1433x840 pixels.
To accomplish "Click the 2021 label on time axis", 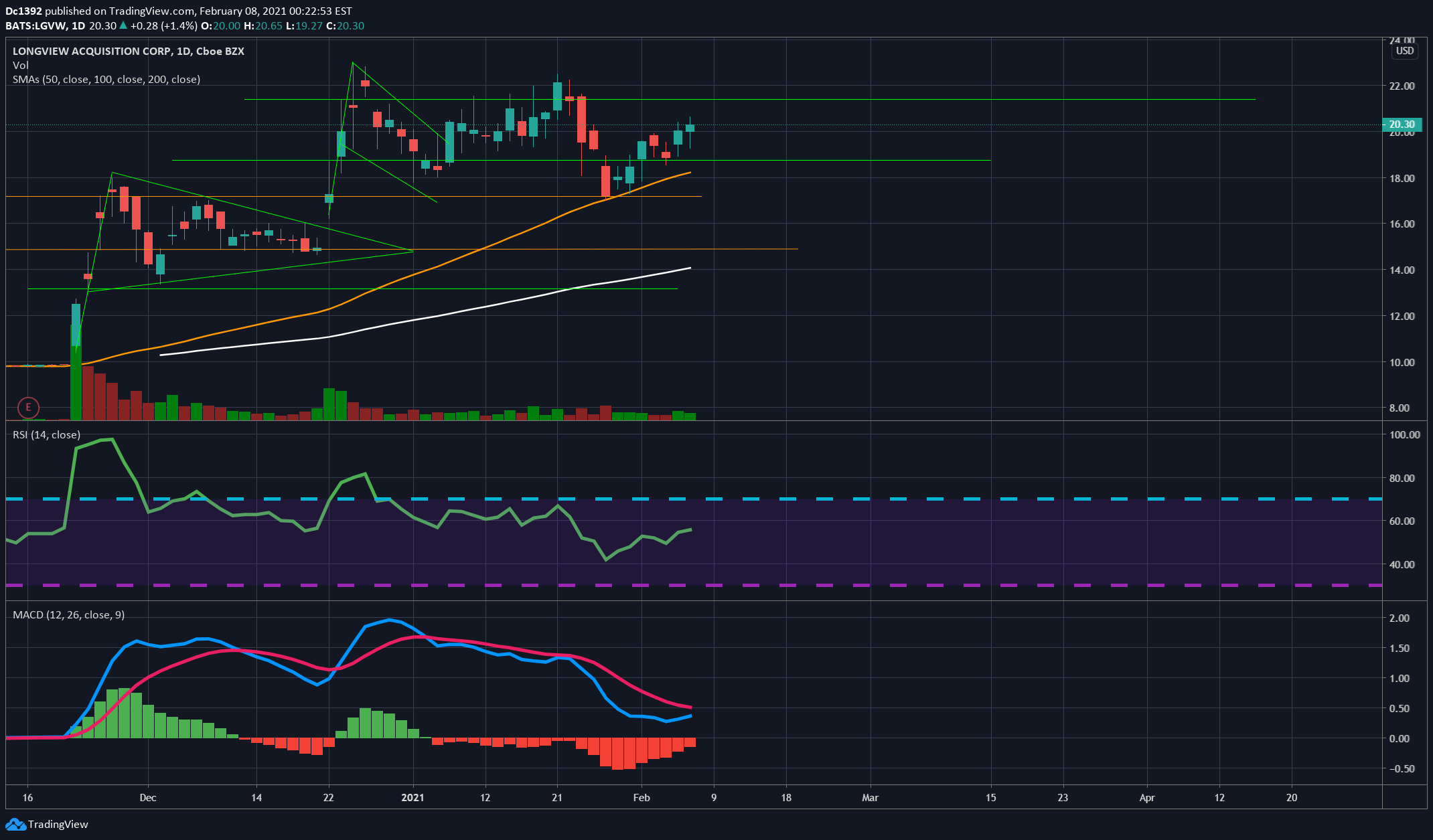I will pyautogui.click(x=412, y=797).
